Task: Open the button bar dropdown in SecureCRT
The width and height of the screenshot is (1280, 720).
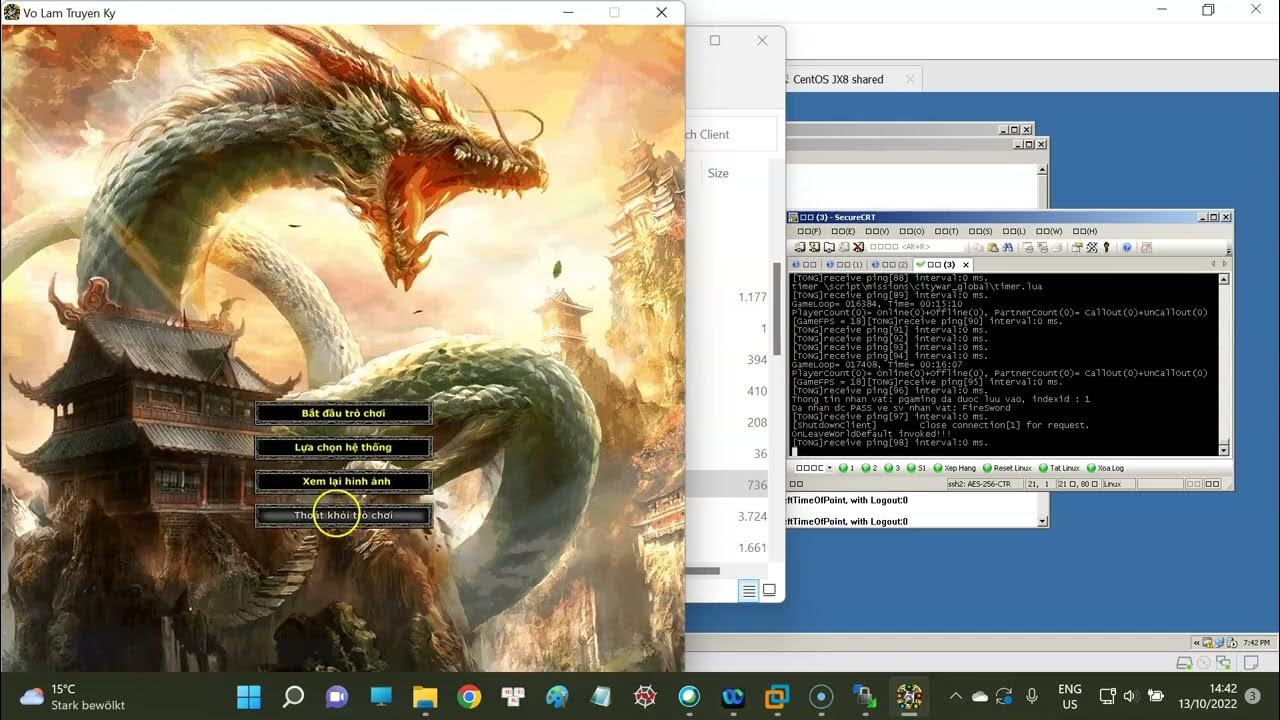Action: [829, 468]
